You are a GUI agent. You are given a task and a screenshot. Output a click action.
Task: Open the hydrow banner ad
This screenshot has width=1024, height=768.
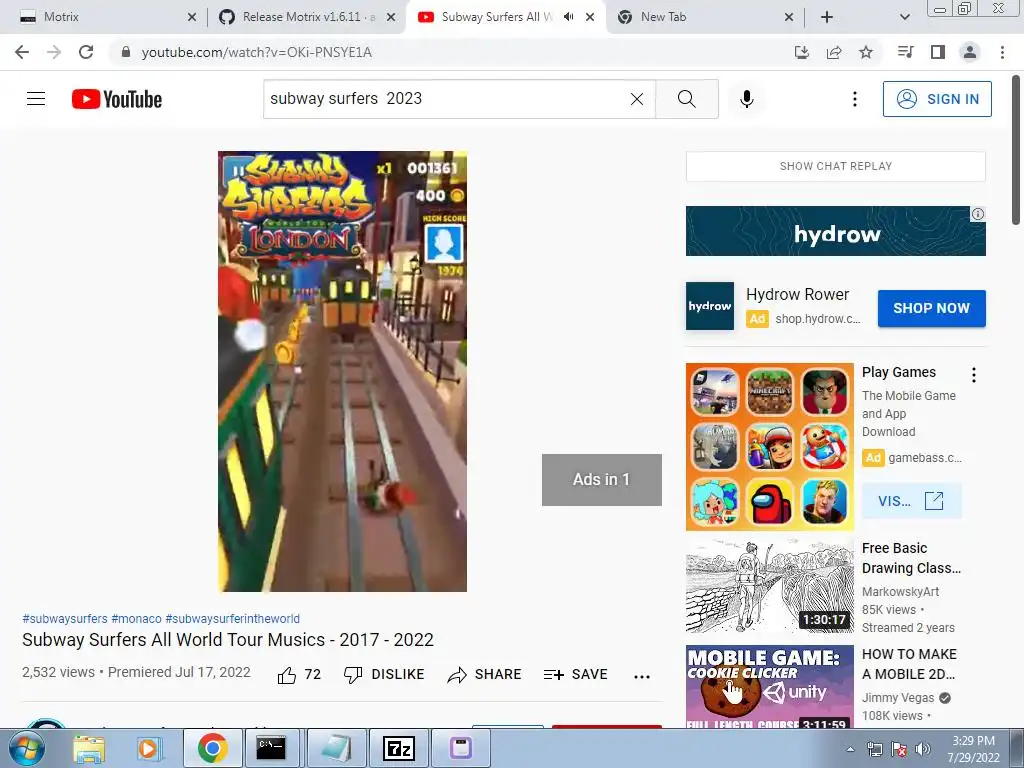[835, 231]
